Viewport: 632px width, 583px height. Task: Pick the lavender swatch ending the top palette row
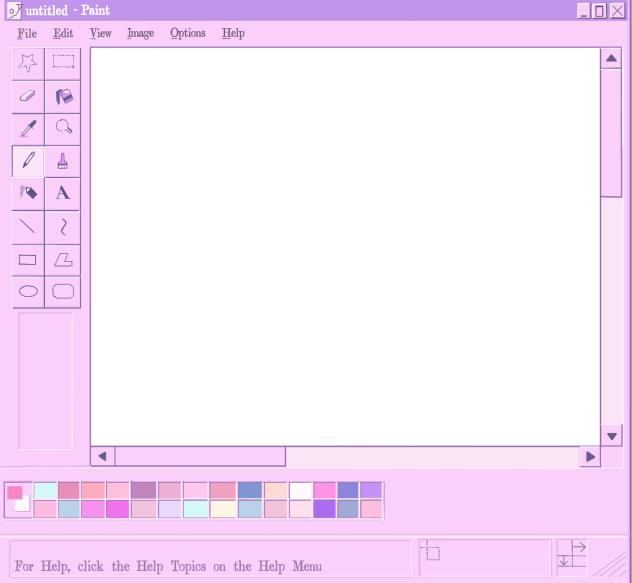point(371,491)
